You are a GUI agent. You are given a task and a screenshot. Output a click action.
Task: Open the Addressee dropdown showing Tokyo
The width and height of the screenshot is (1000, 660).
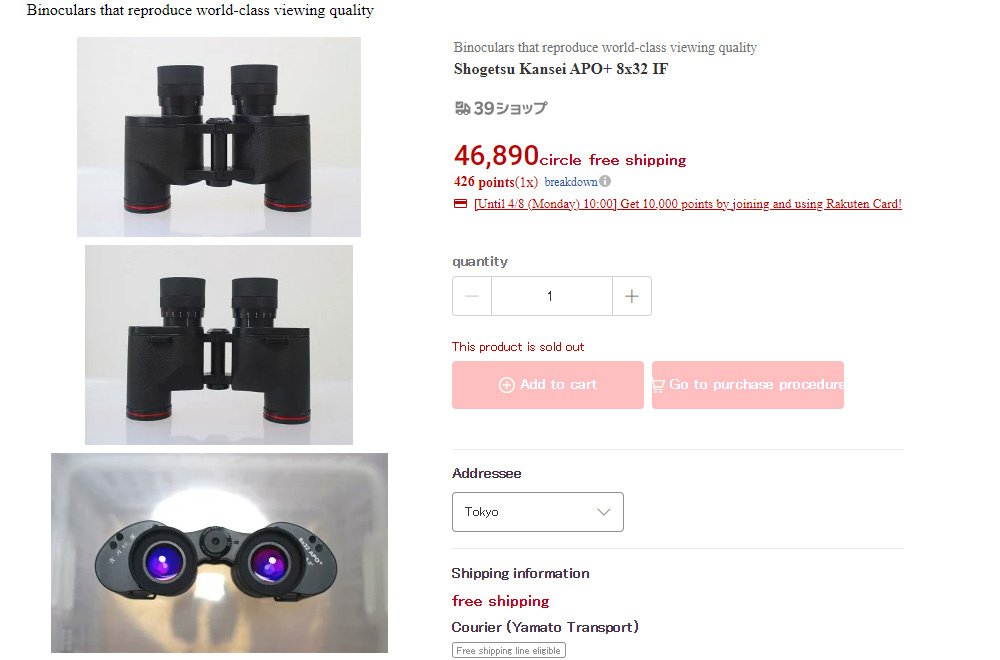[537, 512]
